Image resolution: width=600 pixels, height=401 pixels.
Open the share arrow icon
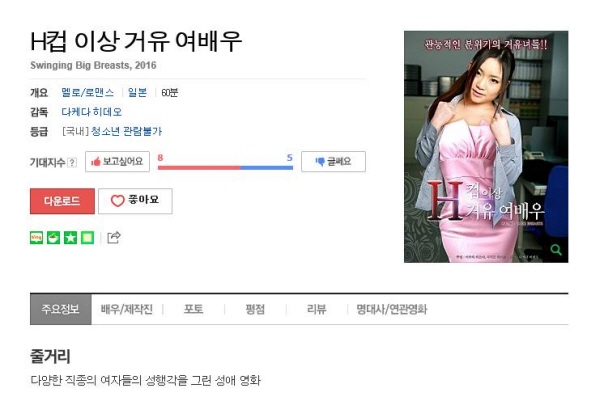(114, 238)
